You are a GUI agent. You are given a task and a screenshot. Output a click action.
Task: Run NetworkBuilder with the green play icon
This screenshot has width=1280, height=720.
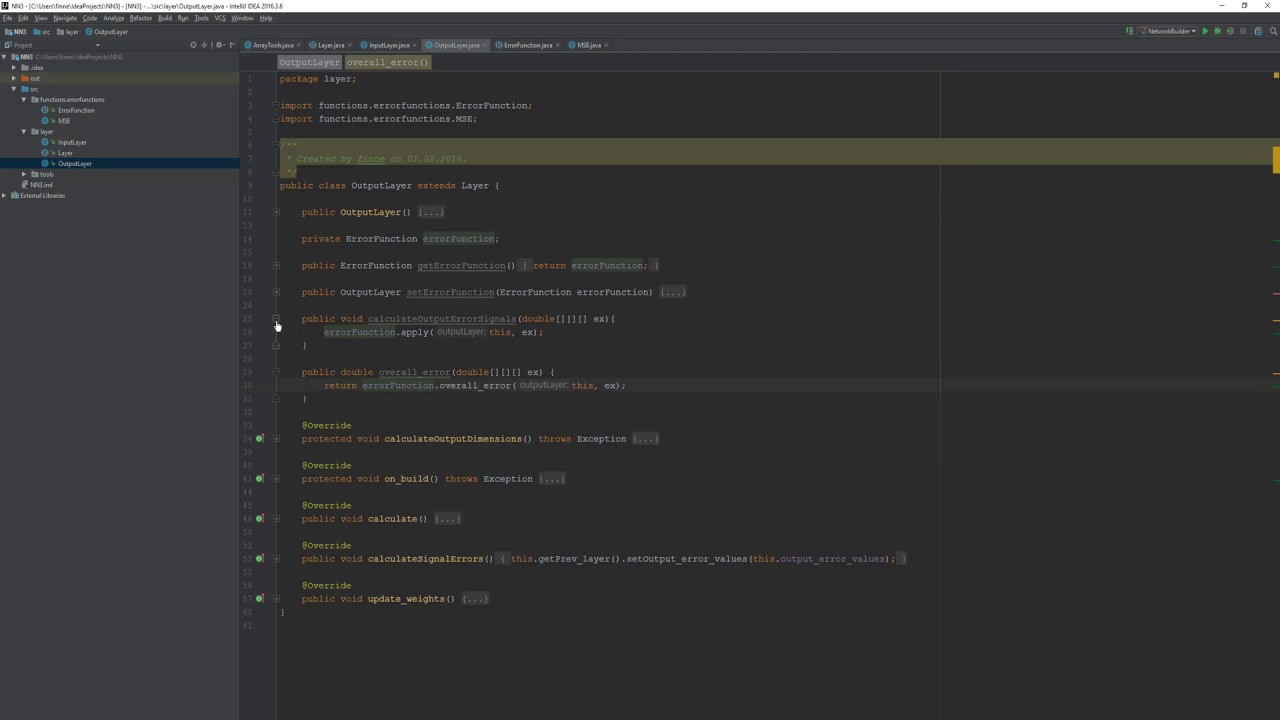coord(1205,31)
